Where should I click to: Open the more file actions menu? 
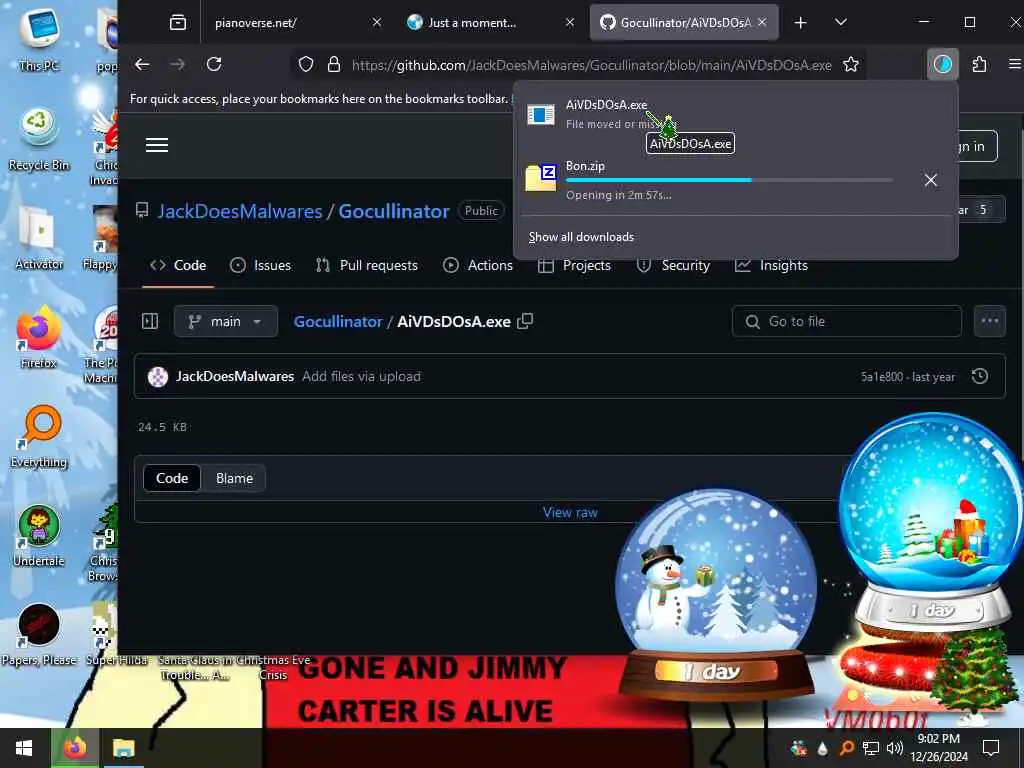989,321
